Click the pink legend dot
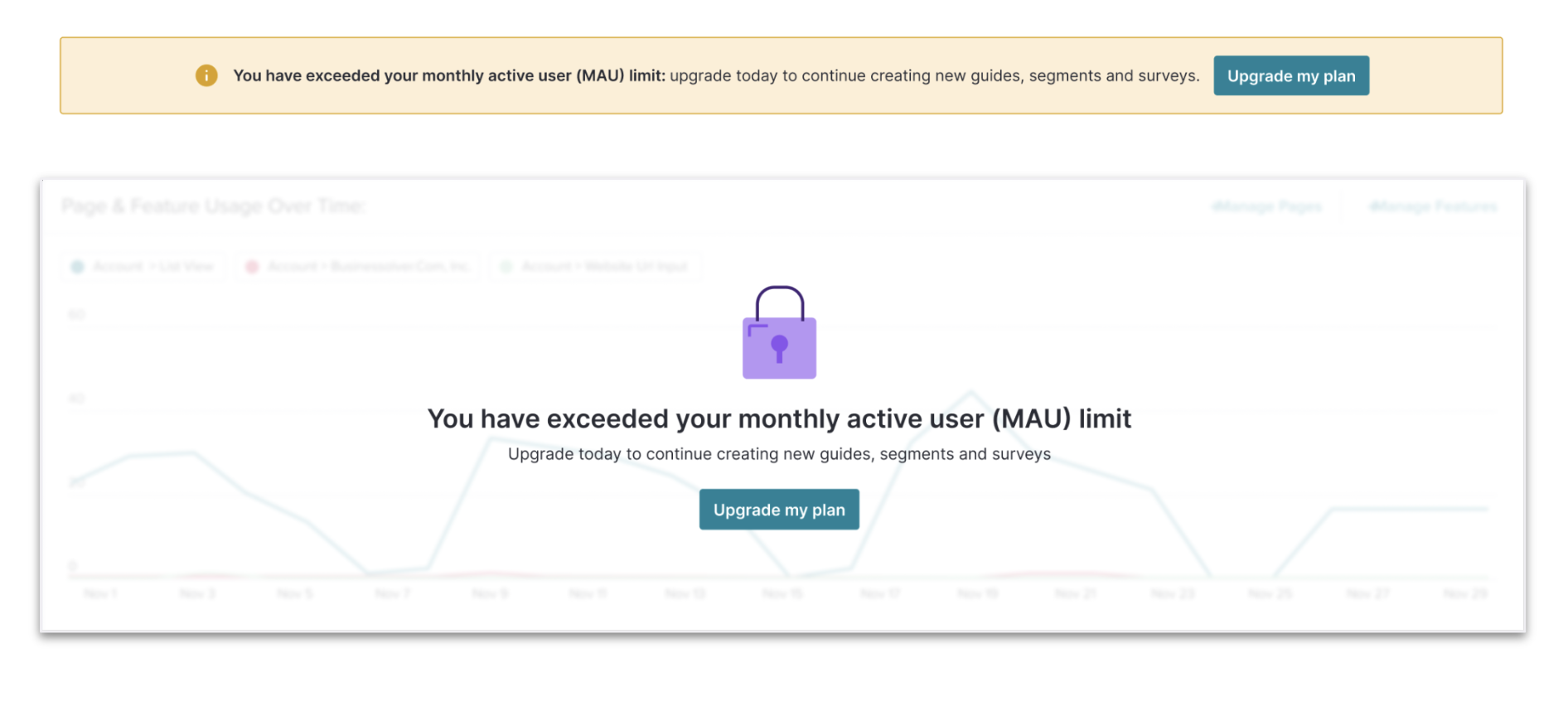This screenshot has height=711, width=1568. [x=252, y=266]
